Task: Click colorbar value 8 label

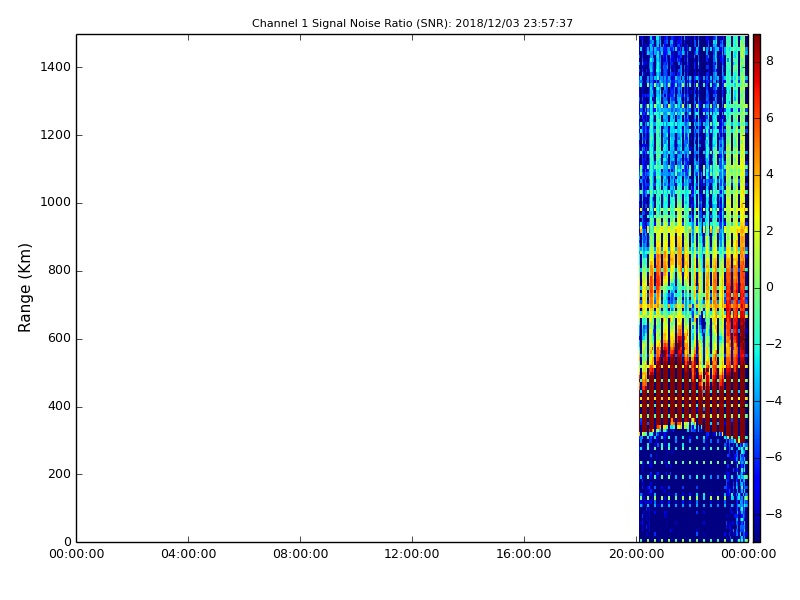Action: tap(770, 61)
